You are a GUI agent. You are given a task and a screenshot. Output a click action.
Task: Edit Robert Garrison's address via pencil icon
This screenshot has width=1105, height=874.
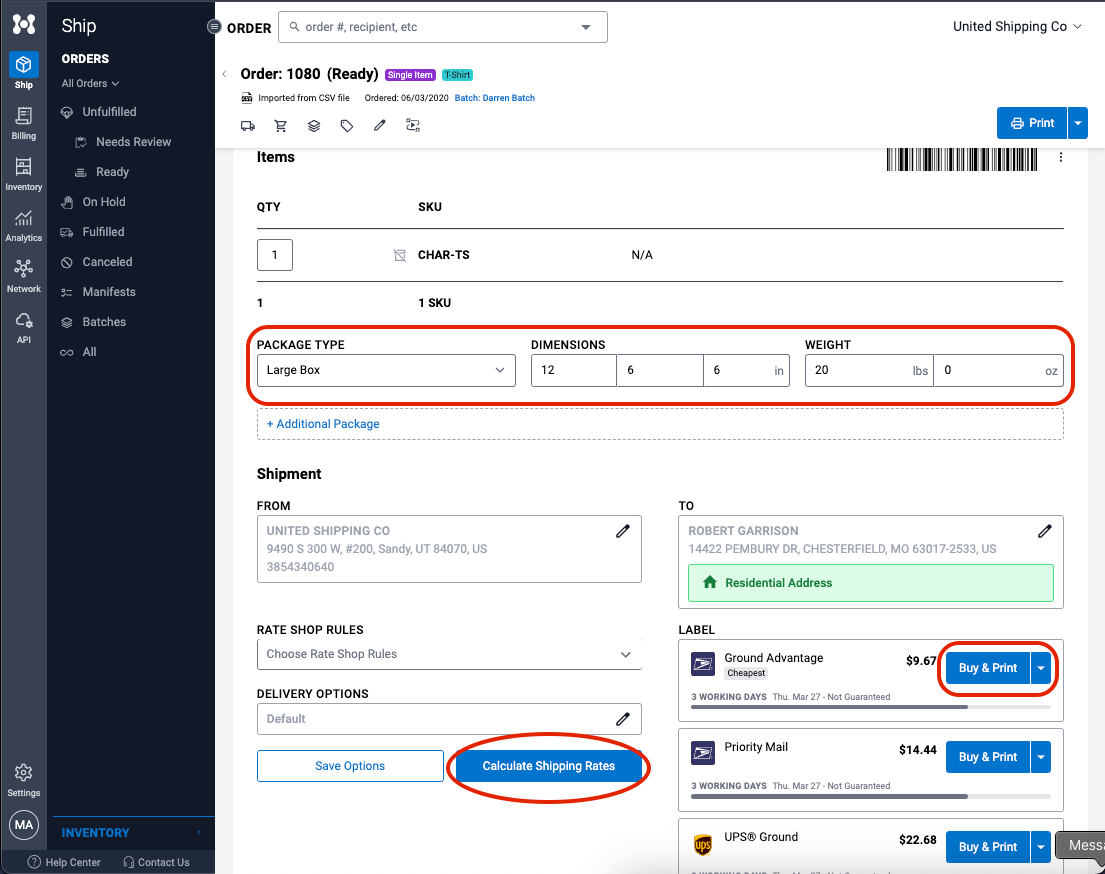[1045, 531]
